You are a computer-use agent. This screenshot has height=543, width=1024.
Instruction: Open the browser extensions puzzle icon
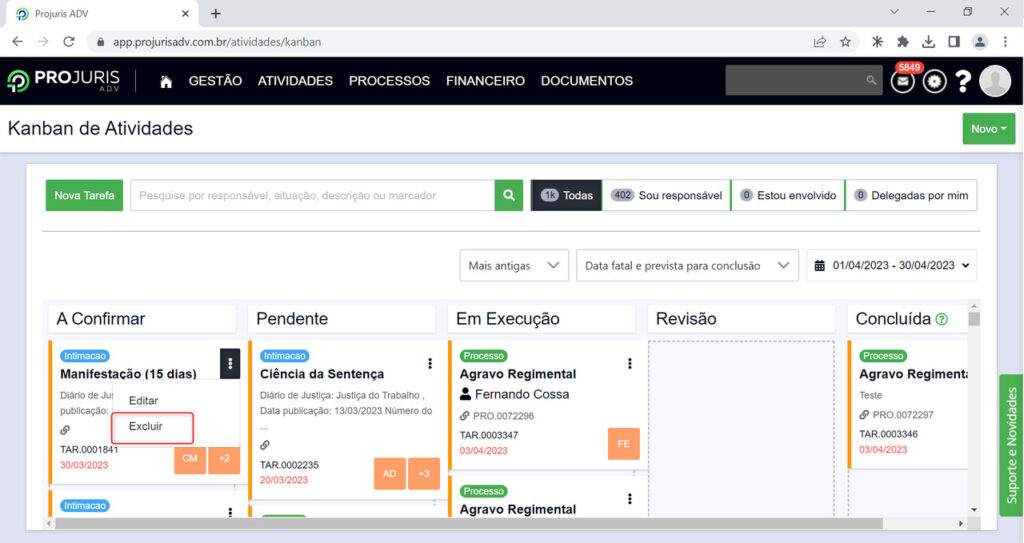pyautogui.click(x=903, y=41)
